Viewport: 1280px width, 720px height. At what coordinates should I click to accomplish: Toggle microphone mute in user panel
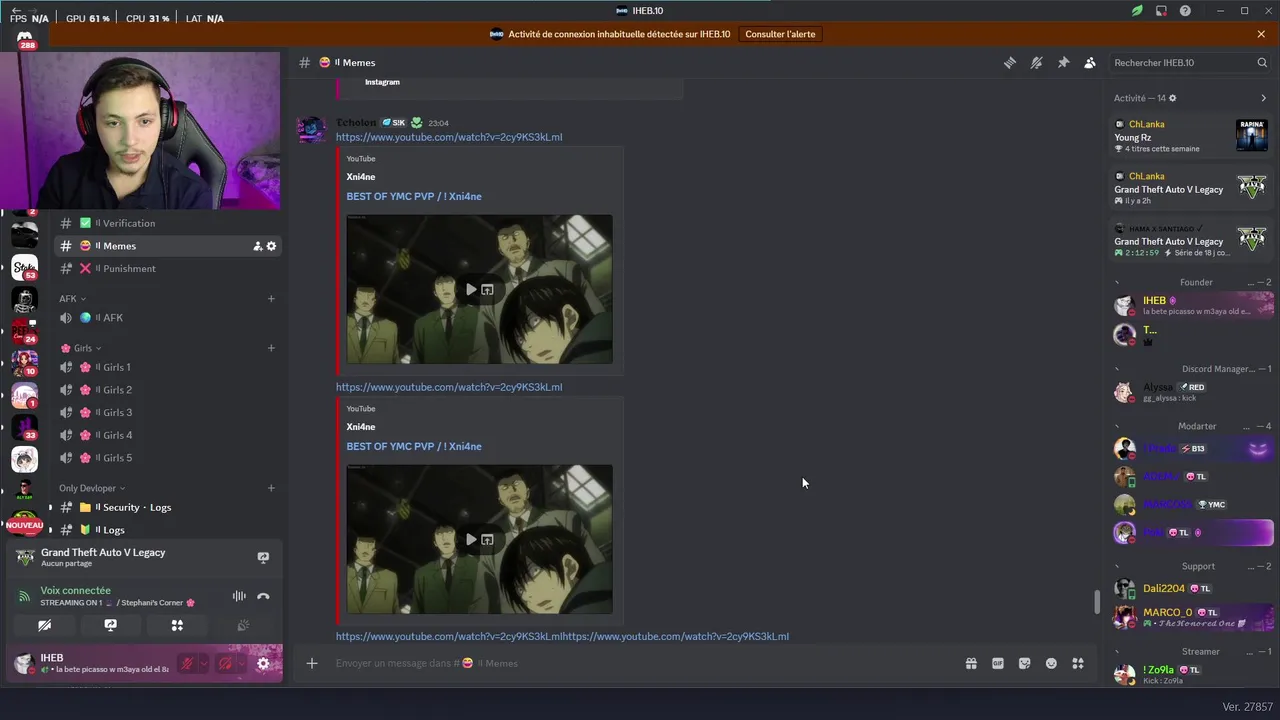[x=186, y=663]
